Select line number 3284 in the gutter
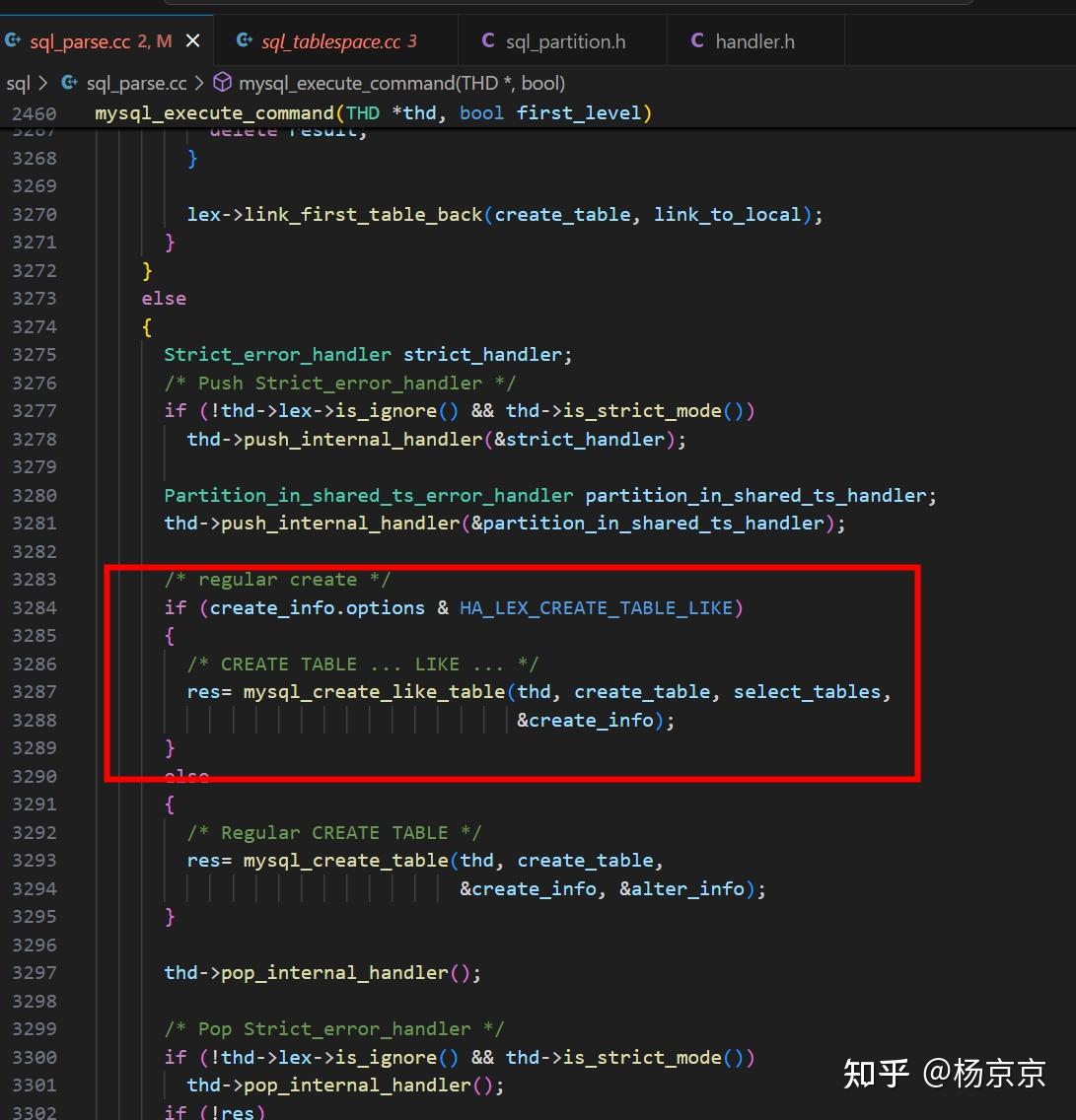The image size is (1076, 1120). pos(35,607)
